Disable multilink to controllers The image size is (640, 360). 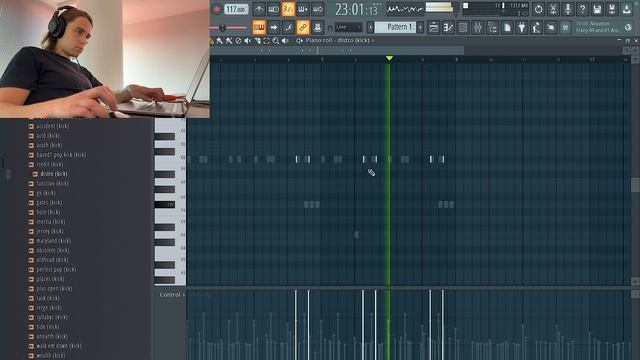303,27
